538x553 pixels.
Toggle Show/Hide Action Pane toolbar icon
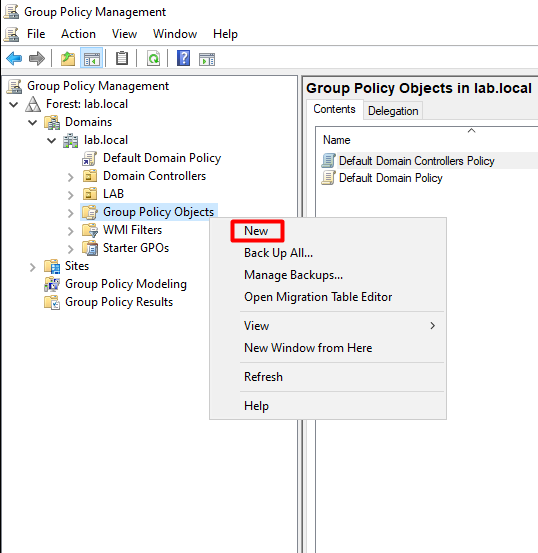click(207, 59)
